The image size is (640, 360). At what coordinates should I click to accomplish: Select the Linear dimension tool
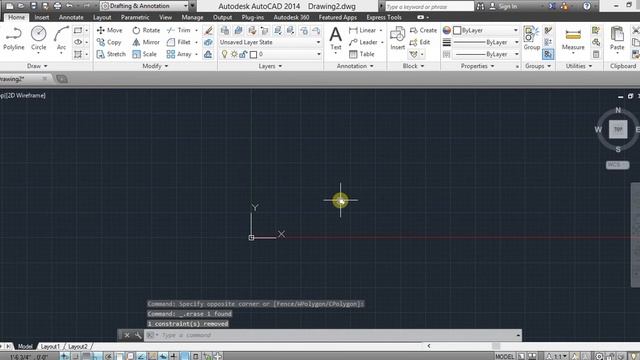coord(362,30)
